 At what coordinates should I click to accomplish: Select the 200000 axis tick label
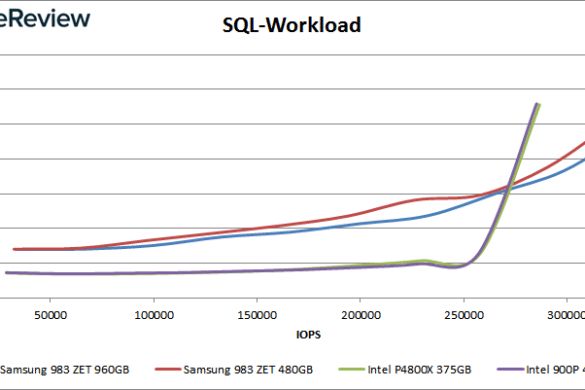[361, 315]
